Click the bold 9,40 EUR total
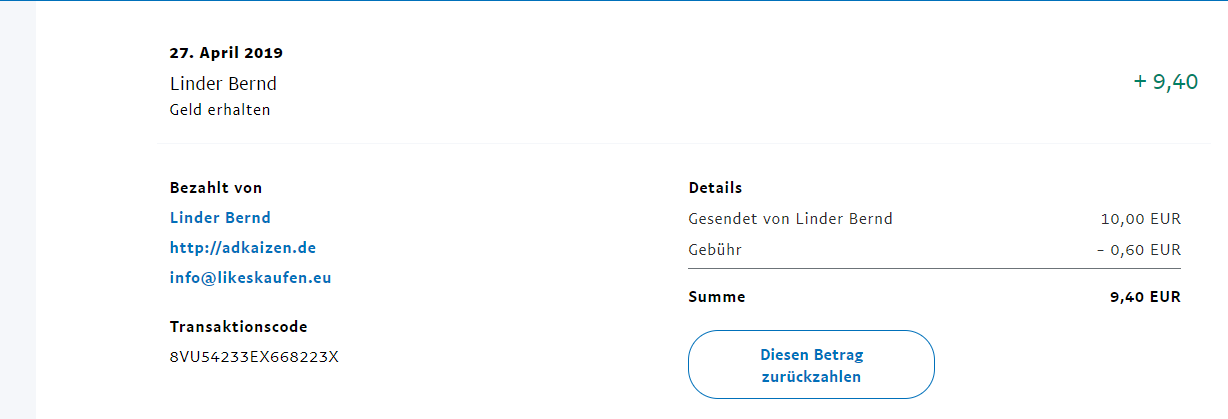This screenshot has height=419, width=1228. (x=1145, y=297)
